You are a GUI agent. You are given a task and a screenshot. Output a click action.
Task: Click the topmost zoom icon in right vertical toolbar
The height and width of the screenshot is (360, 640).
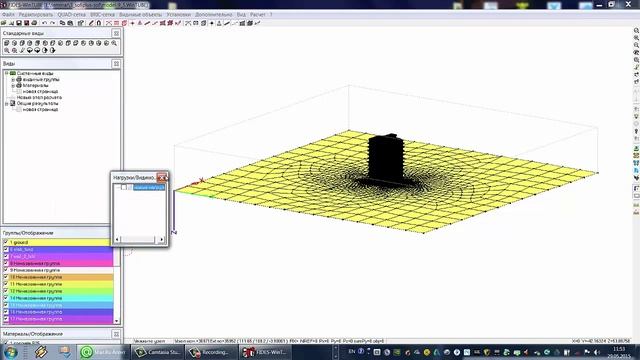point(636,31)
